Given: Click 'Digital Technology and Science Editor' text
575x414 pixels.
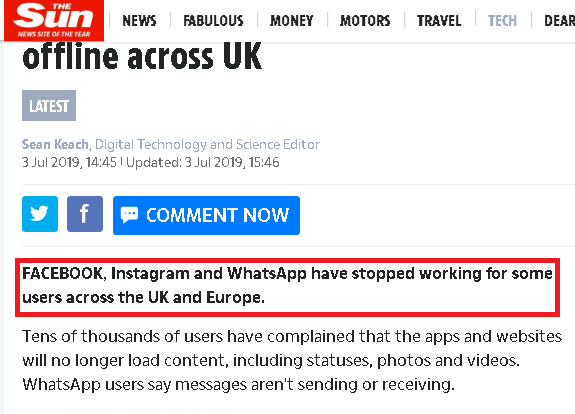Looking at the screenshot, I should 208,144.
